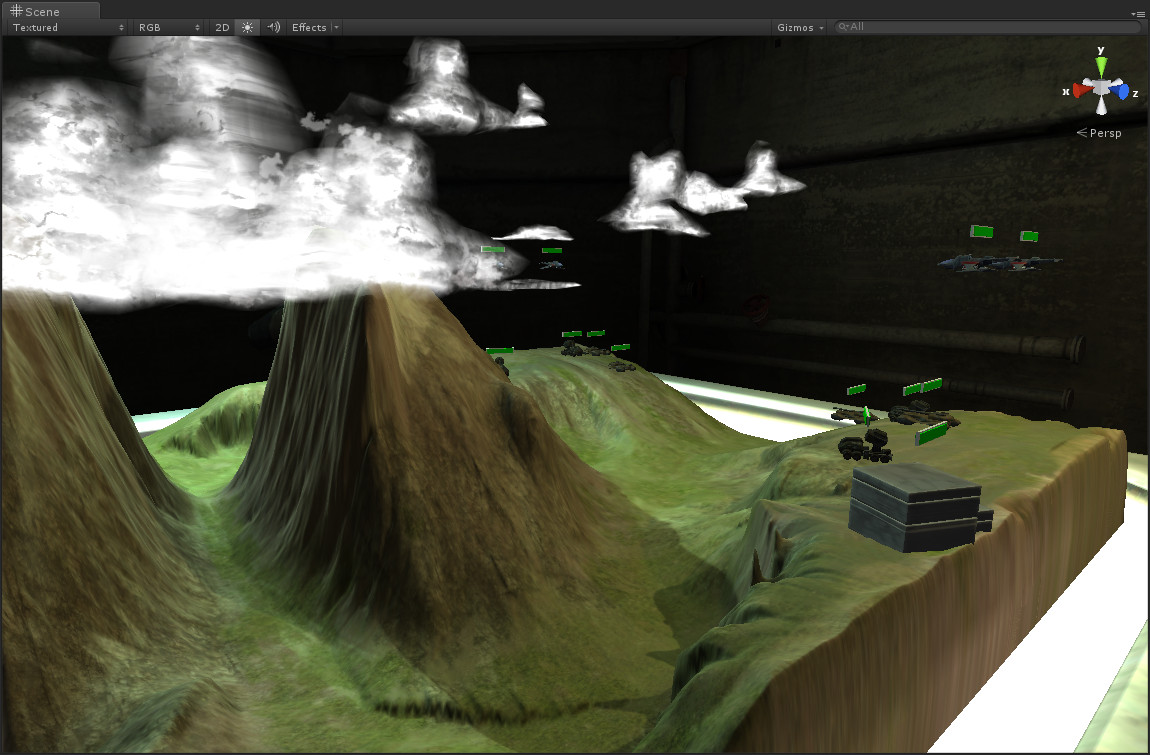Toggle scene audio with the speaker icon
This screenshot has height=755, width=1150.
(x=272, y=27)
